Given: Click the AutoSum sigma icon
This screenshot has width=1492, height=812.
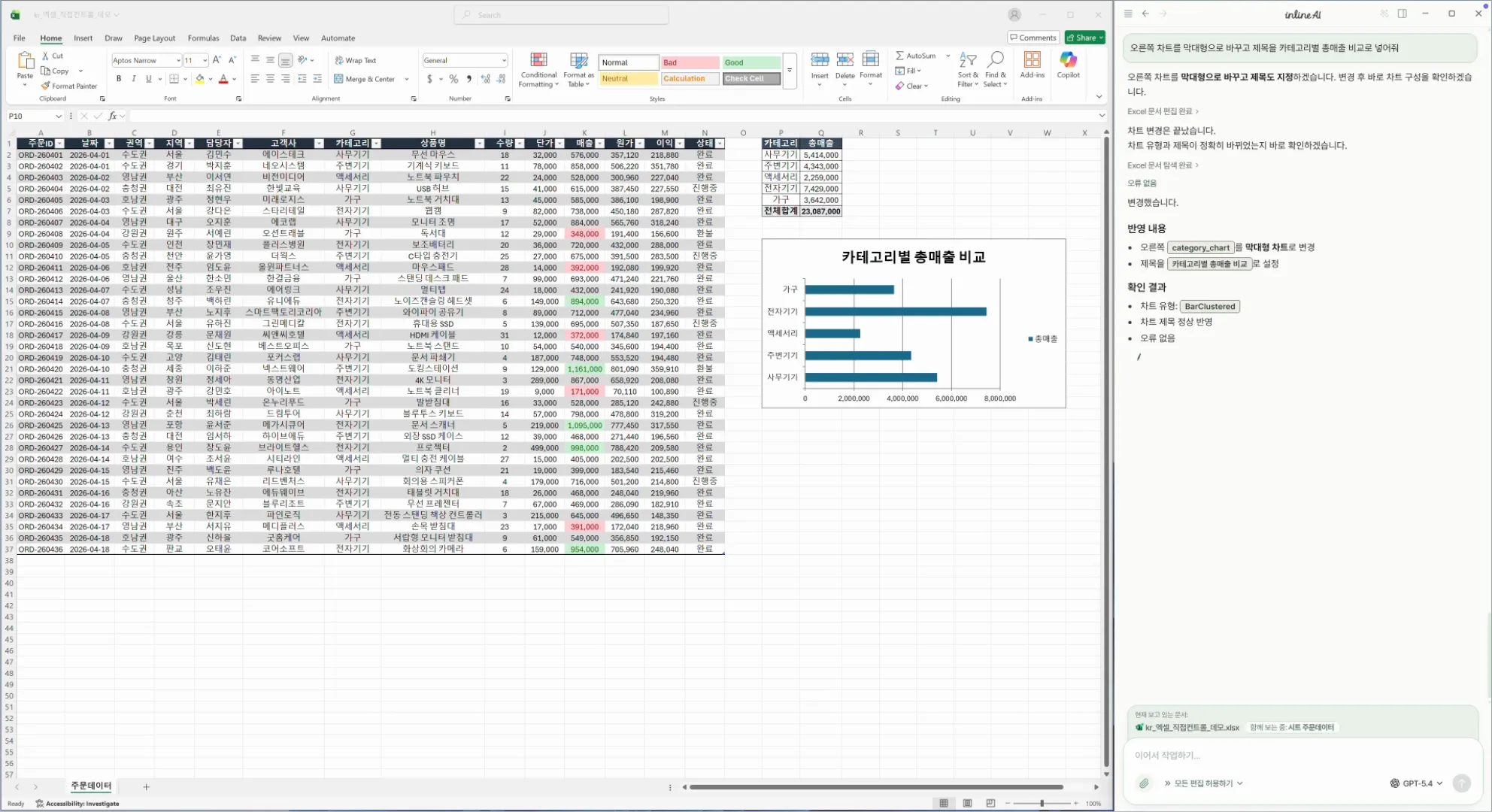Looking at the screenshot, I should [x=899, y=56].
